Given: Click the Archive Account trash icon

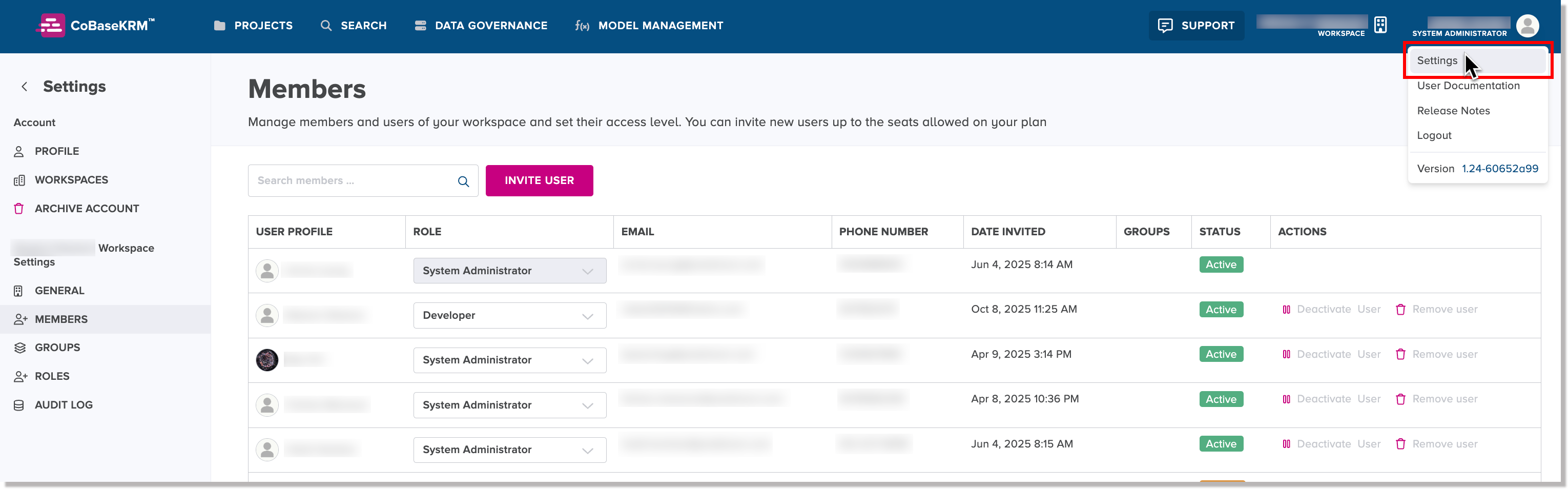Looking at the screenshot, I should (x=19, y=209).
